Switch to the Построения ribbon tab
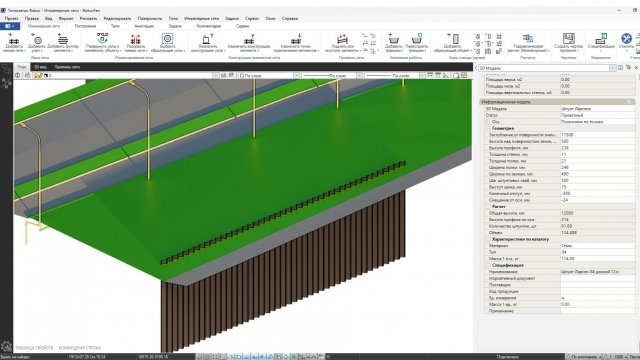Viewport: 640px width, 360px height. (x=85, y=26)
